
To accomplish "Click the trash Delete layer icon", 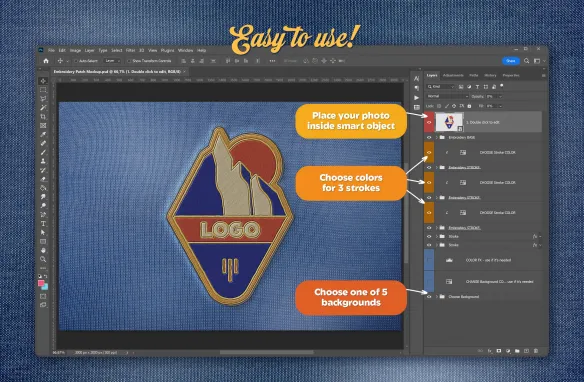I will pos(536,351).
